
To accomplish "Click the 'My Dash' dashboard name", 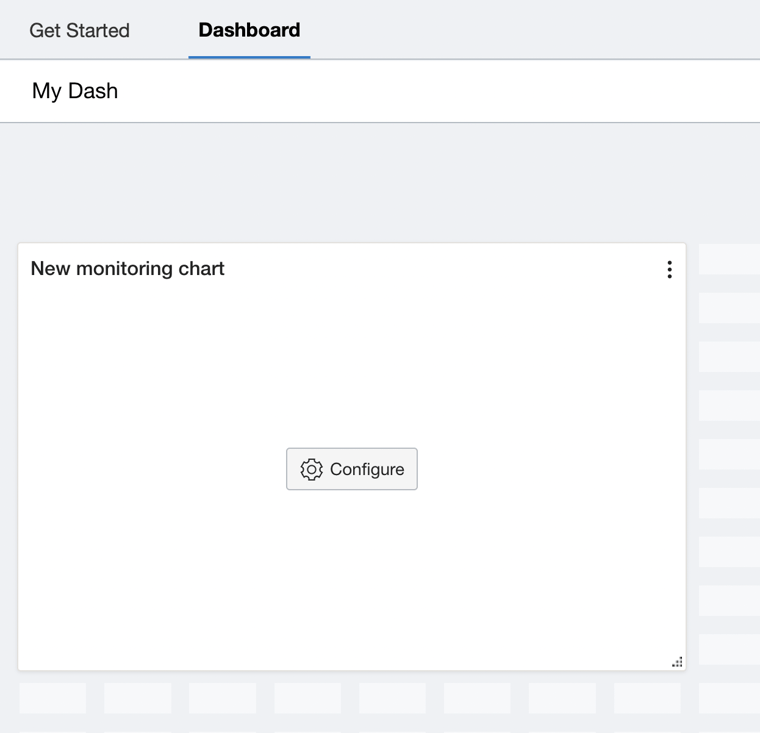I will (x=75, y=91).
